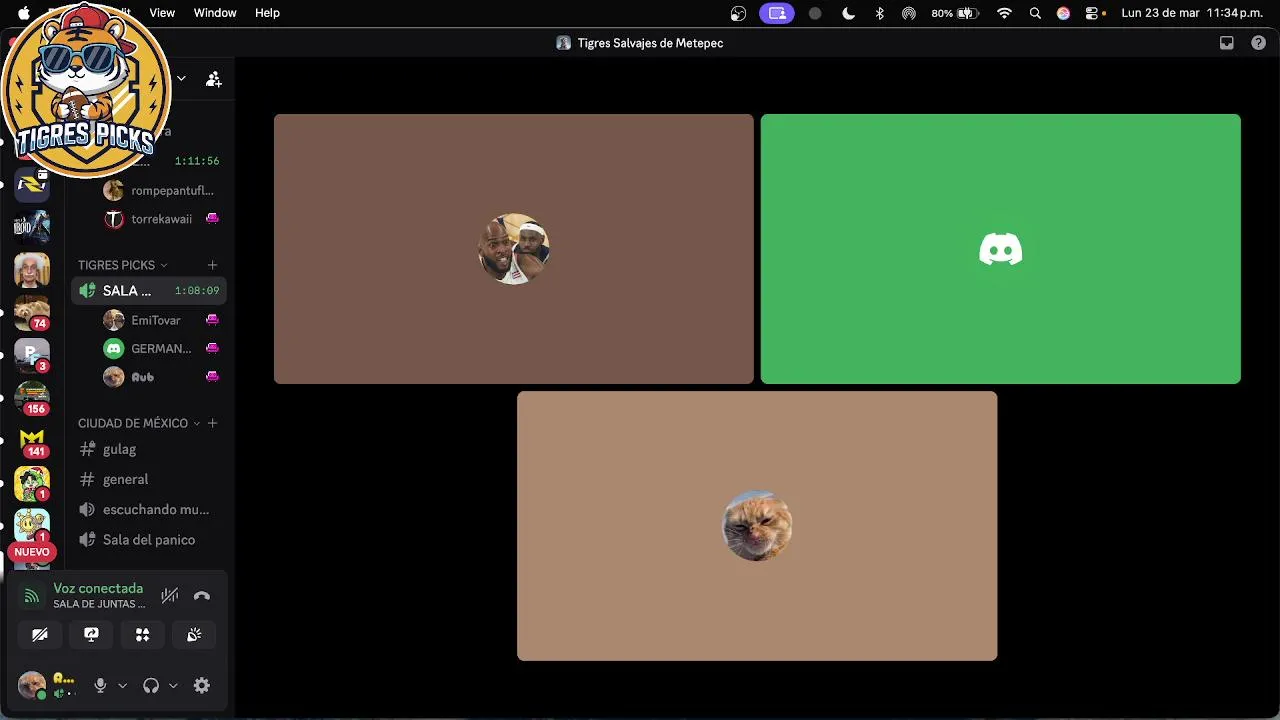Focus the basketball players video tile
Viewport: 1280px width, 720px height.
pos(514,249)
